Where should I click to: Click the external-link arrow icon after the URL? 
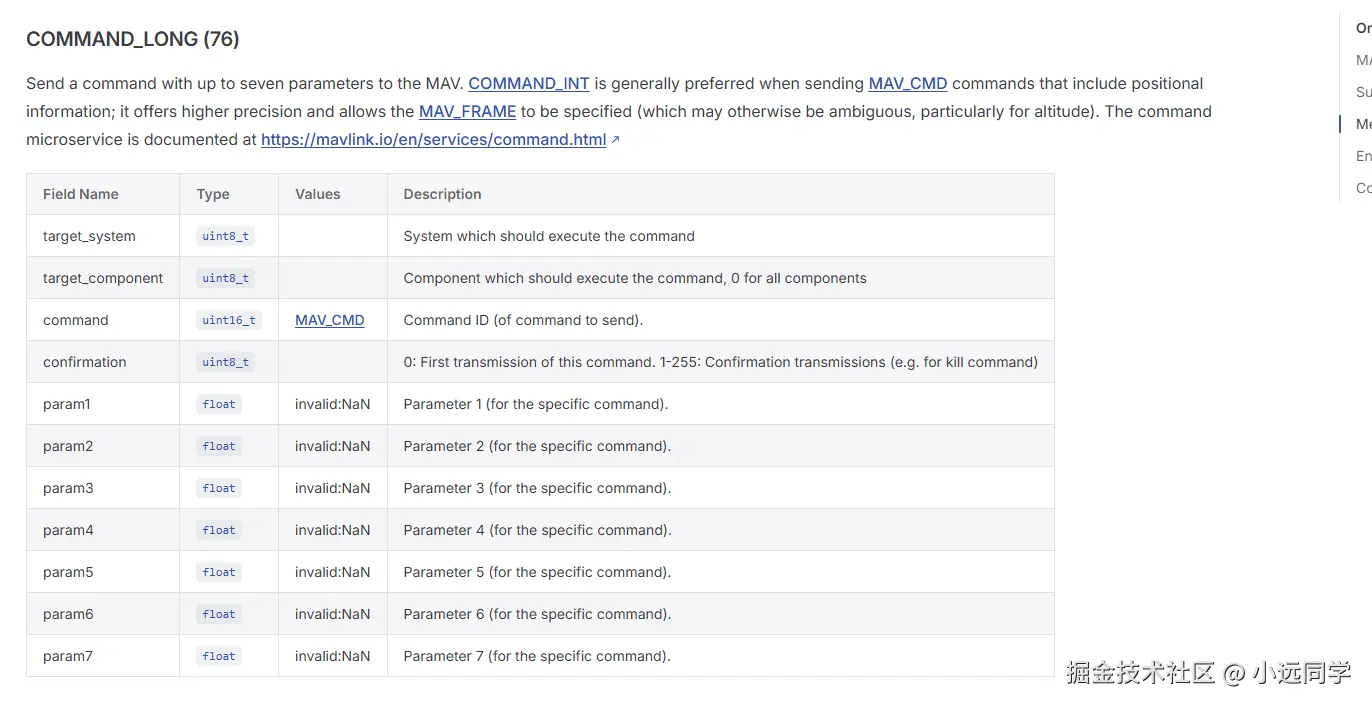[615, 140]
